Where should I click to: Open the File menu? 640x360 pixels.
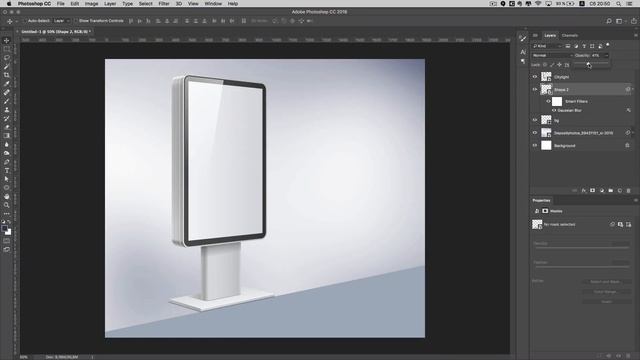click(x=60, y=4)
